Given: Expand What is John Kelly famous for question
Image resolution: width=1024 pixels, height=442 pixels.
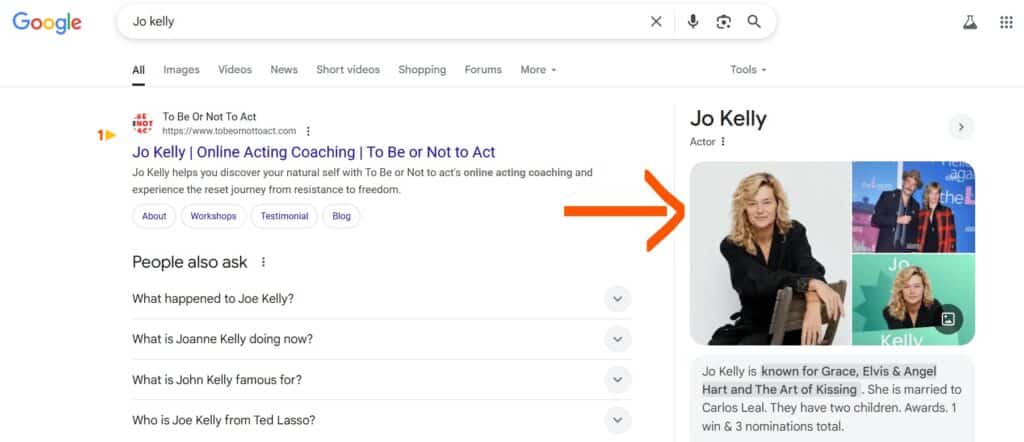Looking at the screenshot, I should tap(382, 380).
